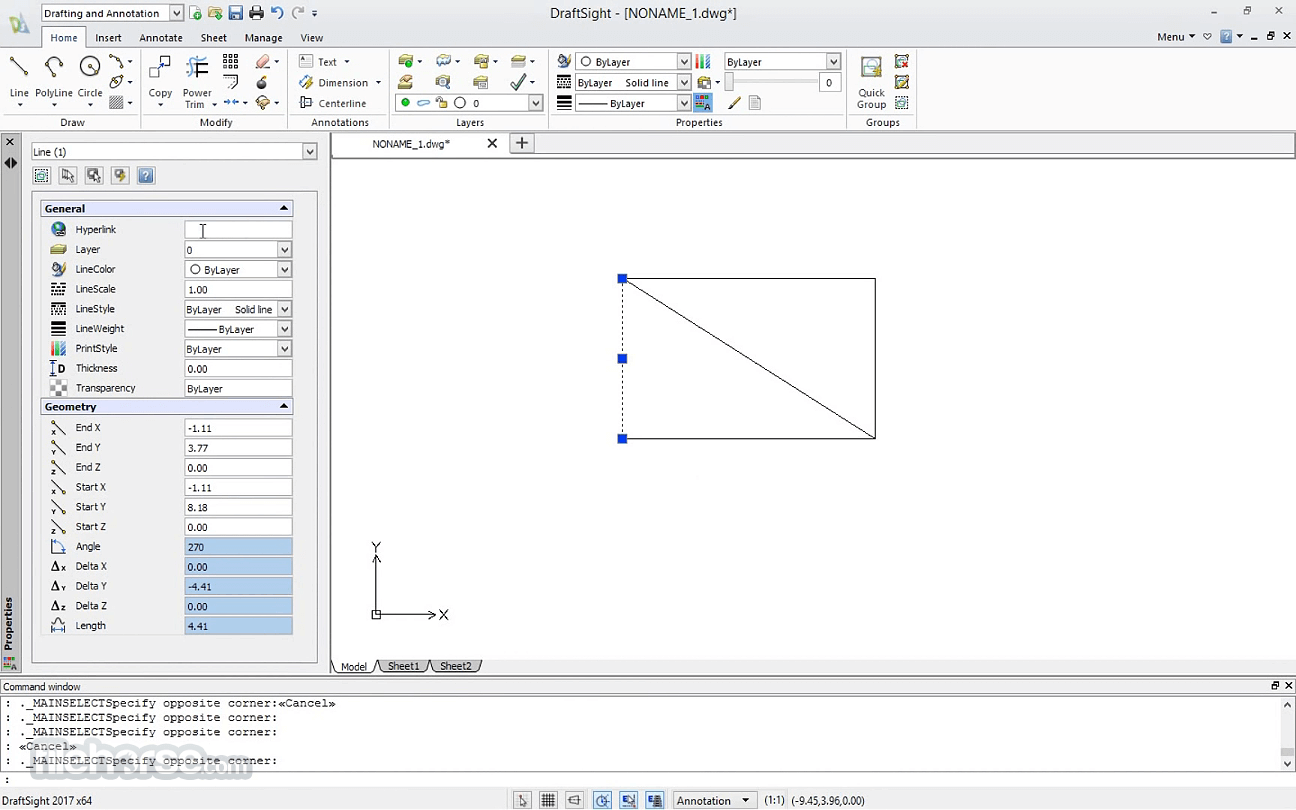The height and width of the screenshot is (810, 1296).
Task: Open the Insert ribbon tab
Action: click(x=108, y=38)
